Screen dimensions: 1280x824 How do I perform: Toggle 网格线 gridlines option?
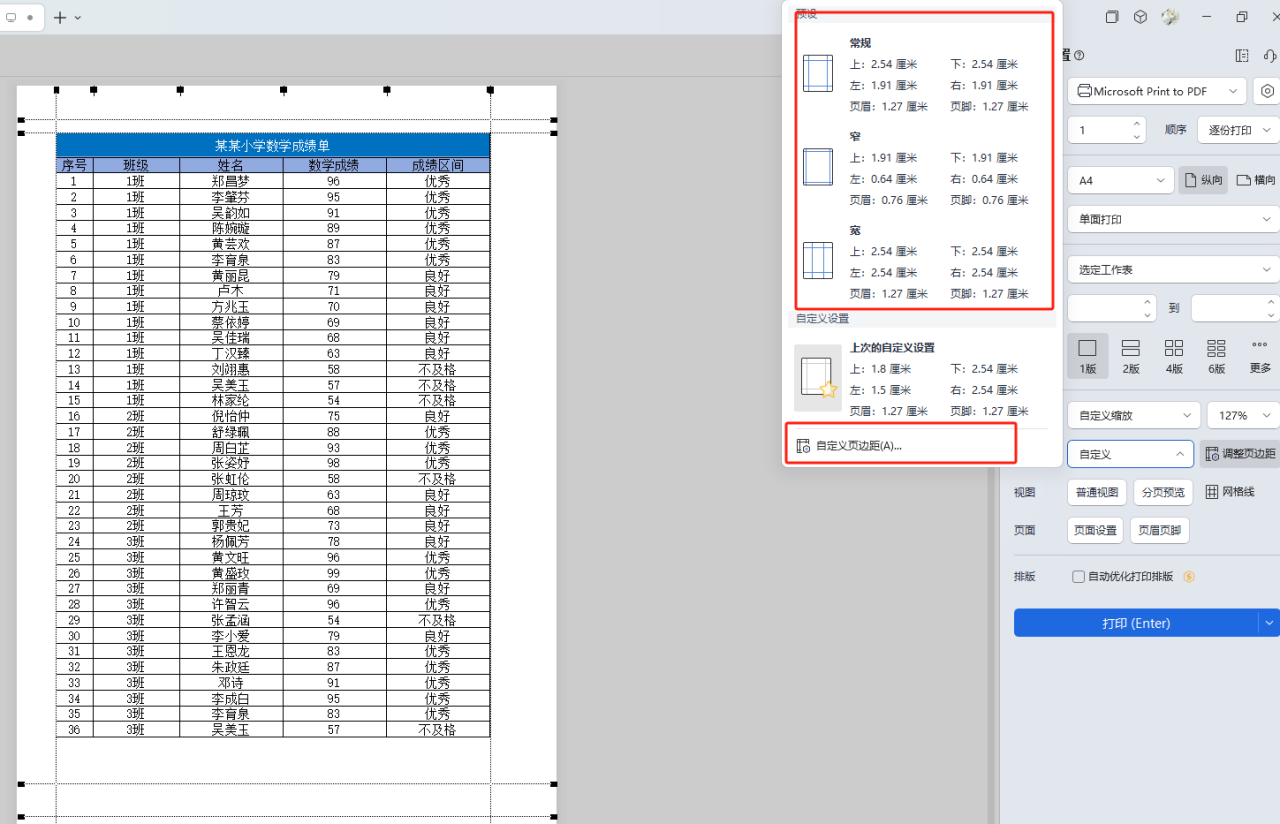click(x=1230, y=492)
